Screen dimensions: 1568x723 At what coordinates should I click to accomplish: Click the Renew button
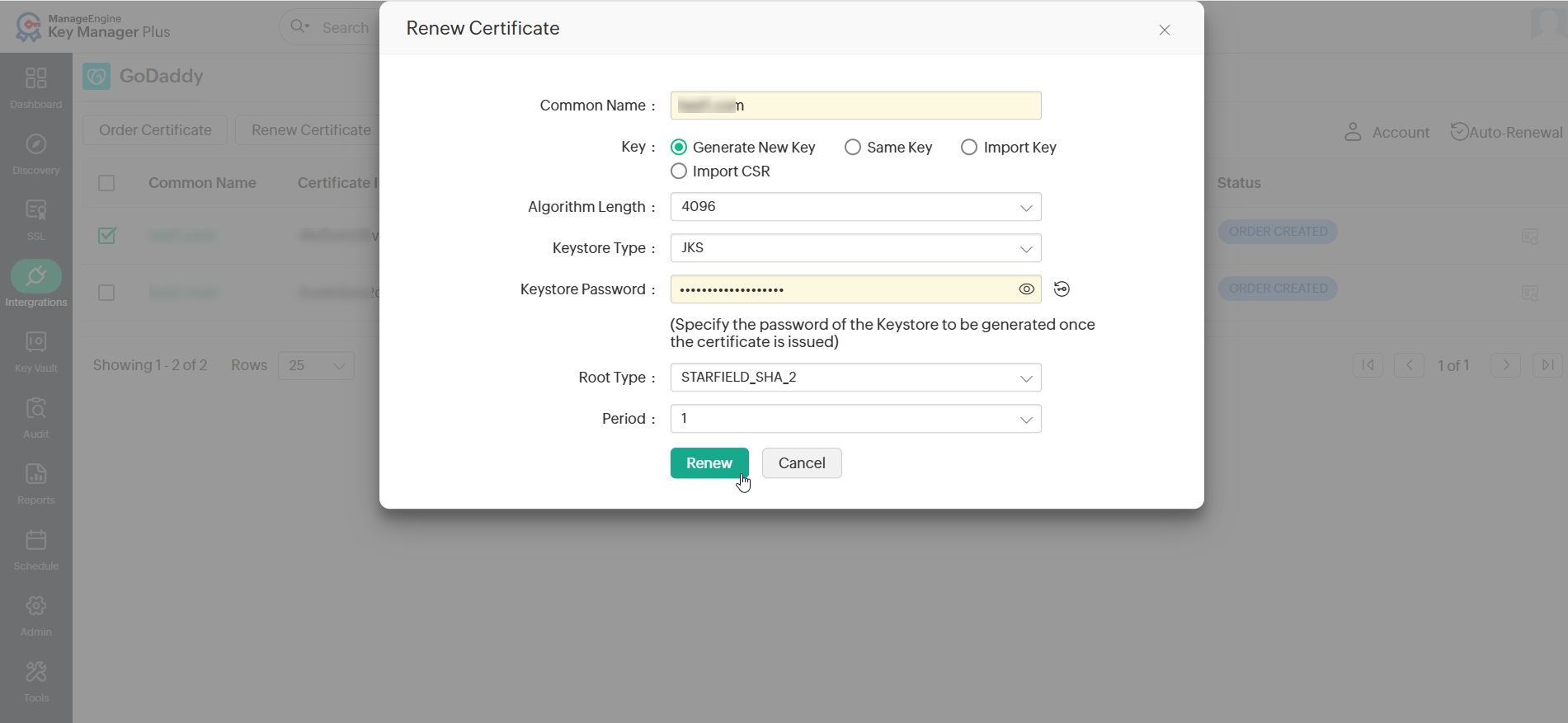click(709, 463)
